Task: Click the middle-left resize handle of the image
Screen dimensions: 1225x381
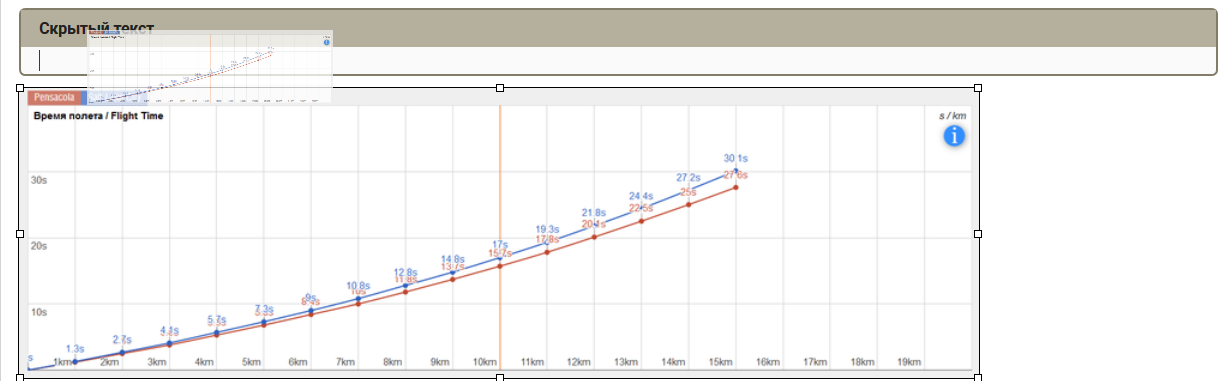Action: [20, 233]
